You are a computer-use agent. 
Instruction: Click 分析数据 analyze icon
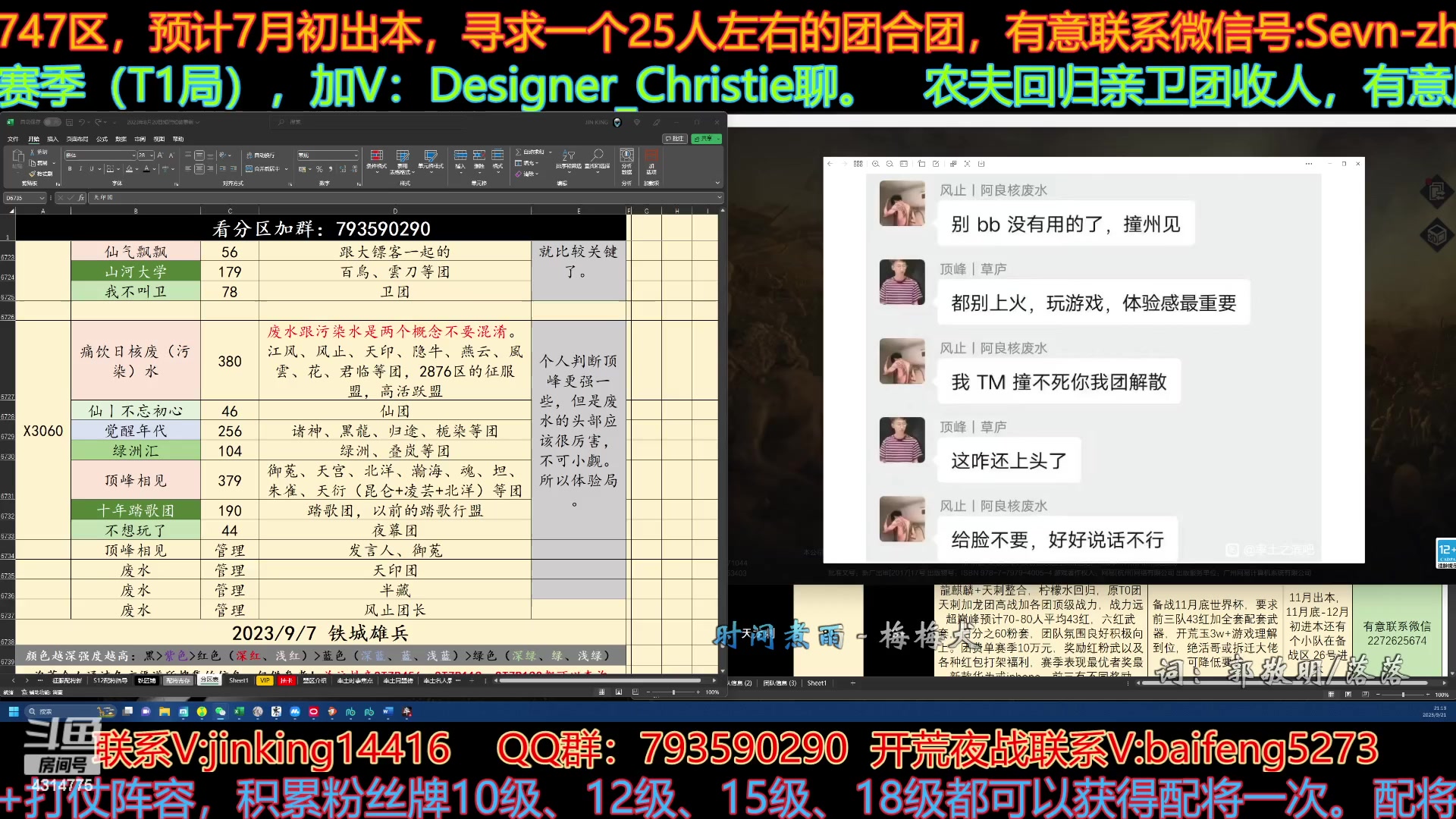tap(627, 155)
